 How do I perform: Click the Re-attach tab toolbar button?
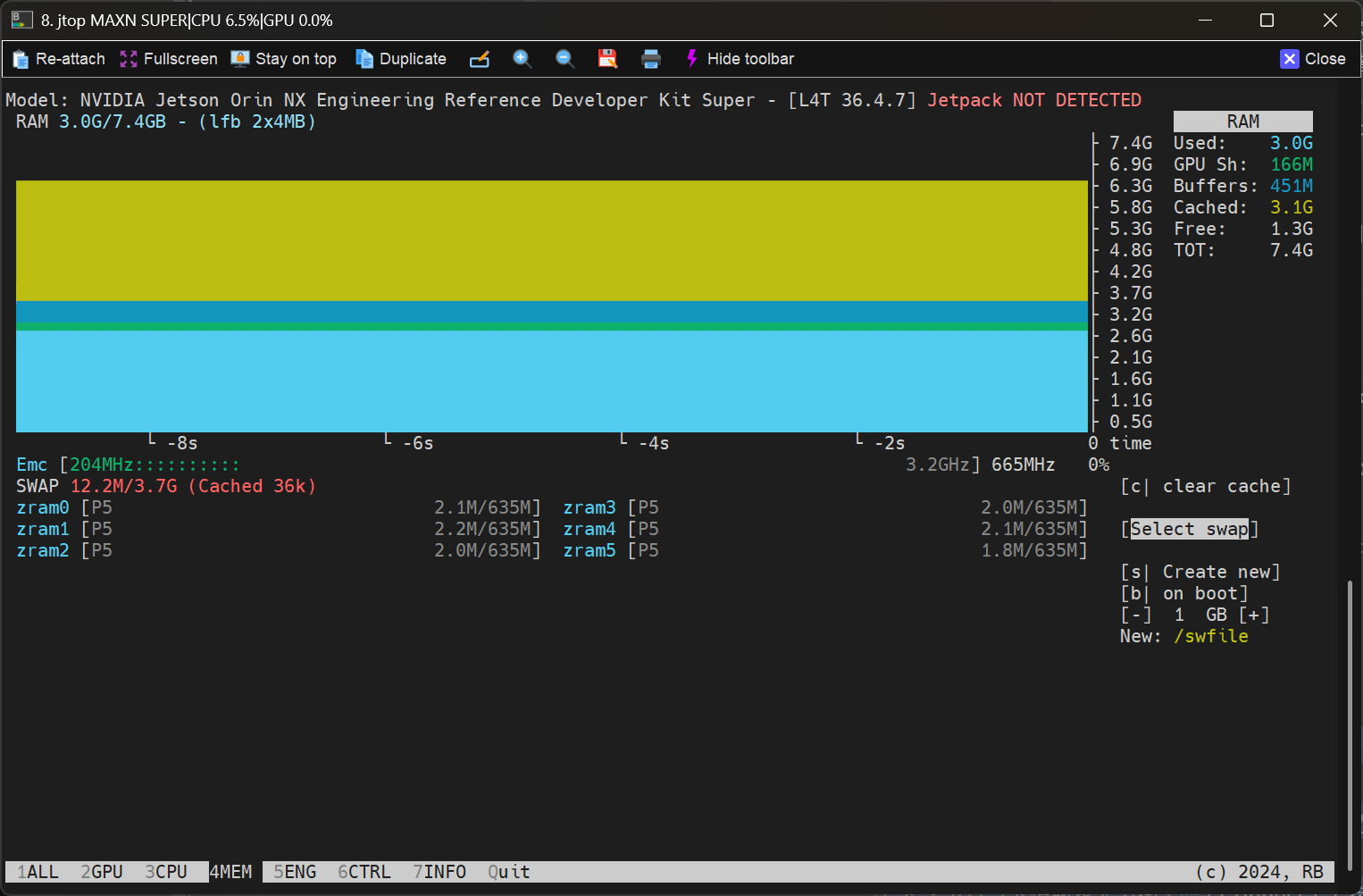click(x=60, y=59)
